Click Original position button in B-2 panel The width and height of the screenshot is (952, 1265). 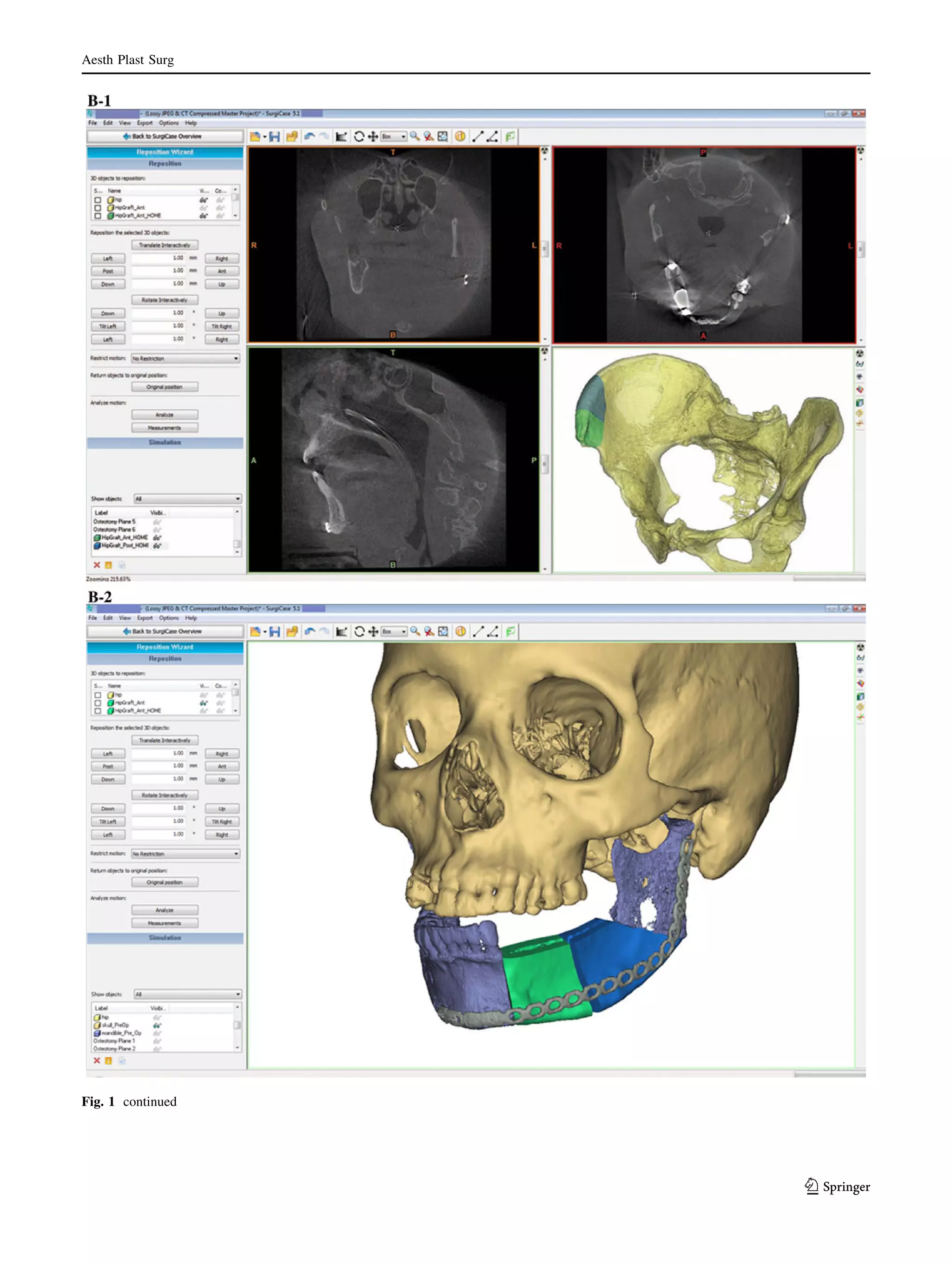pyautogui.click(x=165, y=882)
